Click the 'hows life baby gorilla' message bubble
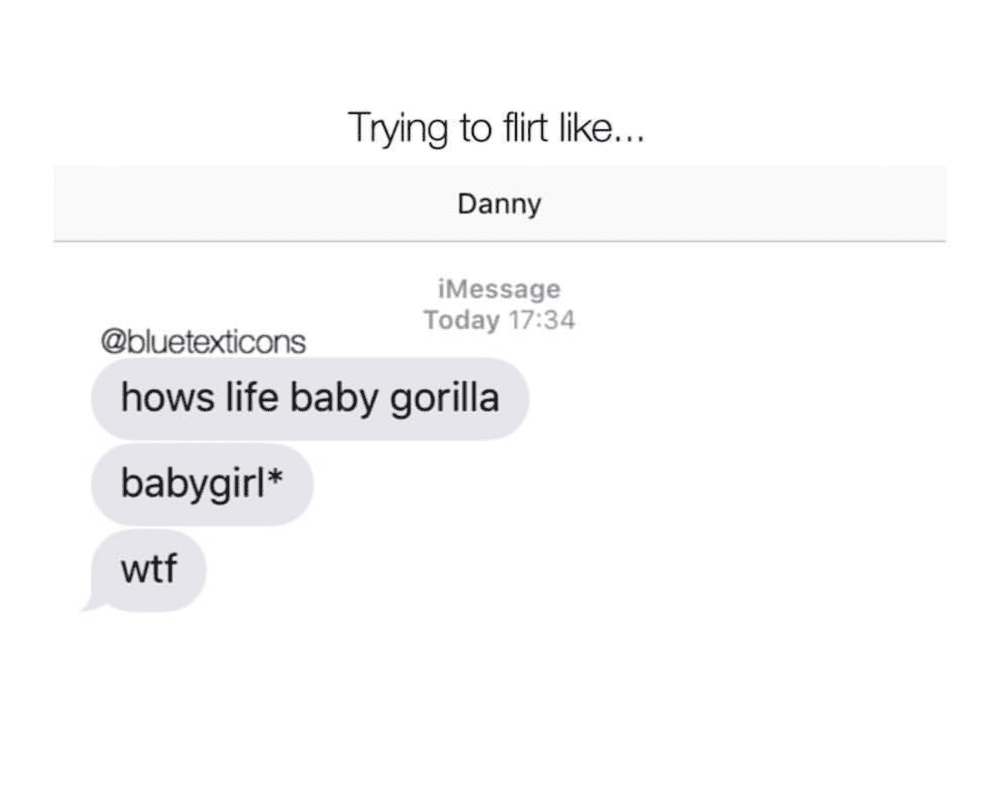 point(310,398)
